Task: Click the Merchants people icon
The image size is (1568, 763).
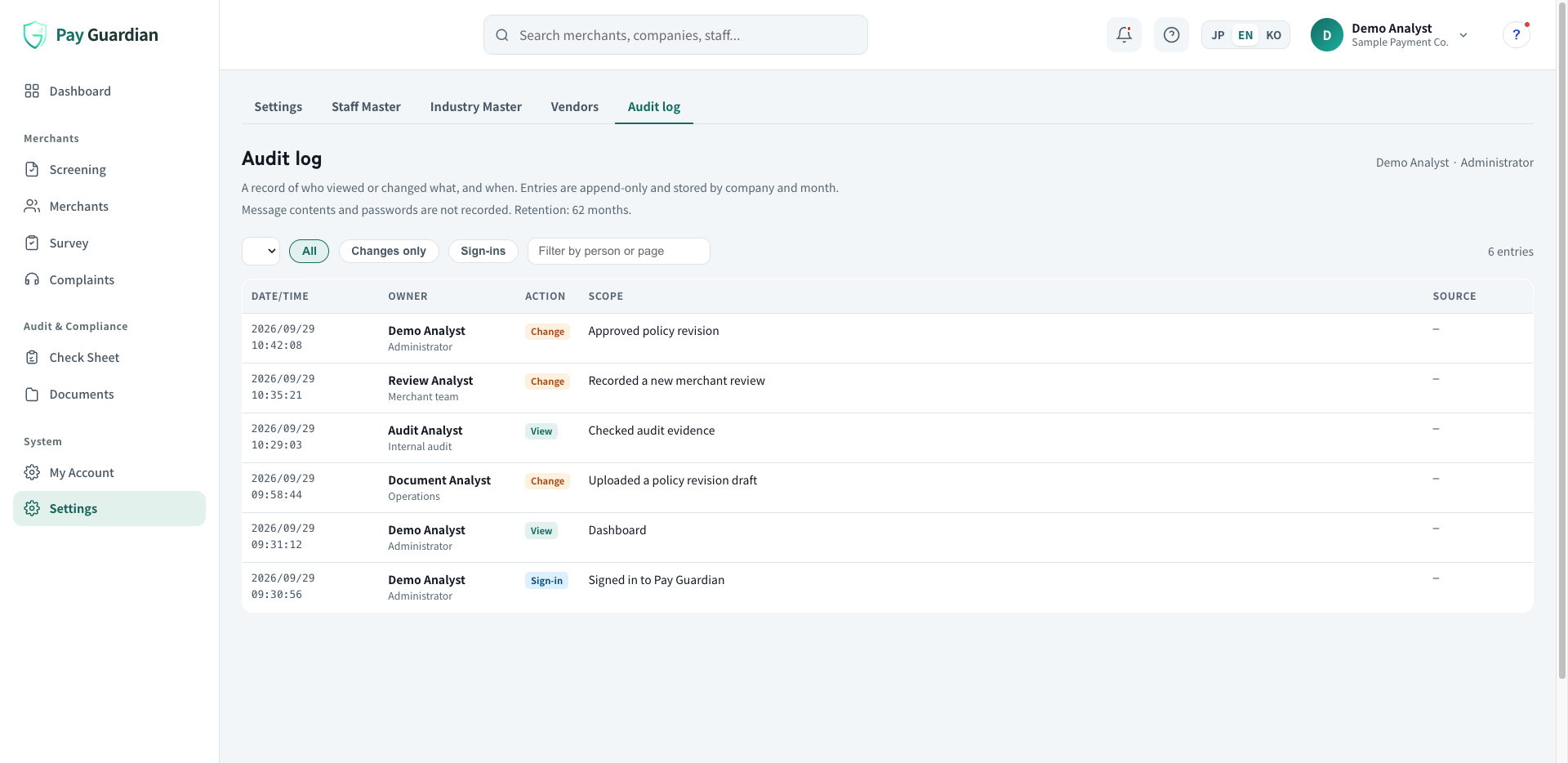Action: pos(32,206)
